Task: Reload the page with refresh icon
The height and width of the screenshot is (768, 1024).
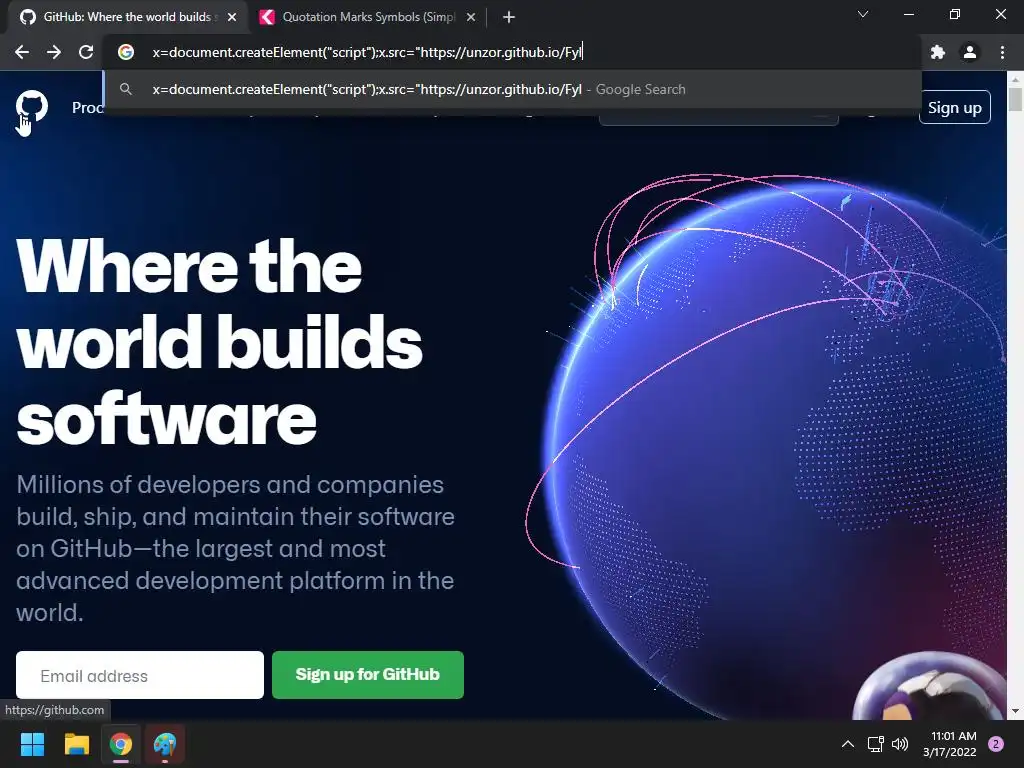Action: (x=86, y=52)
